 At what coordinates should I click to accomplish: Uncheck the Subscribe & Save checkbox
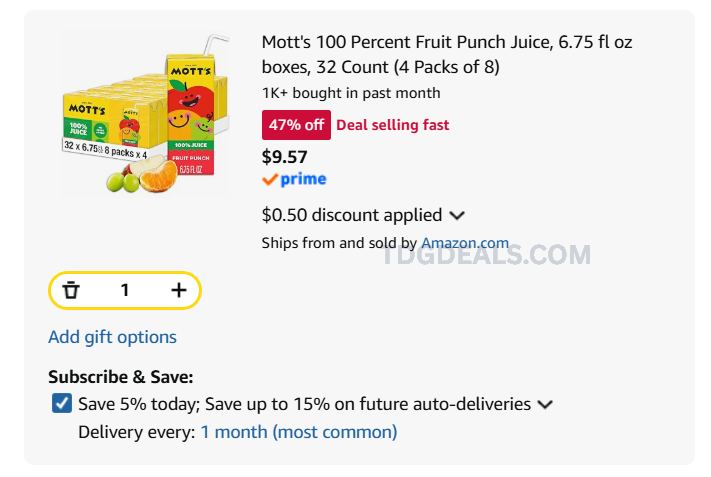[x=62, y=403]
